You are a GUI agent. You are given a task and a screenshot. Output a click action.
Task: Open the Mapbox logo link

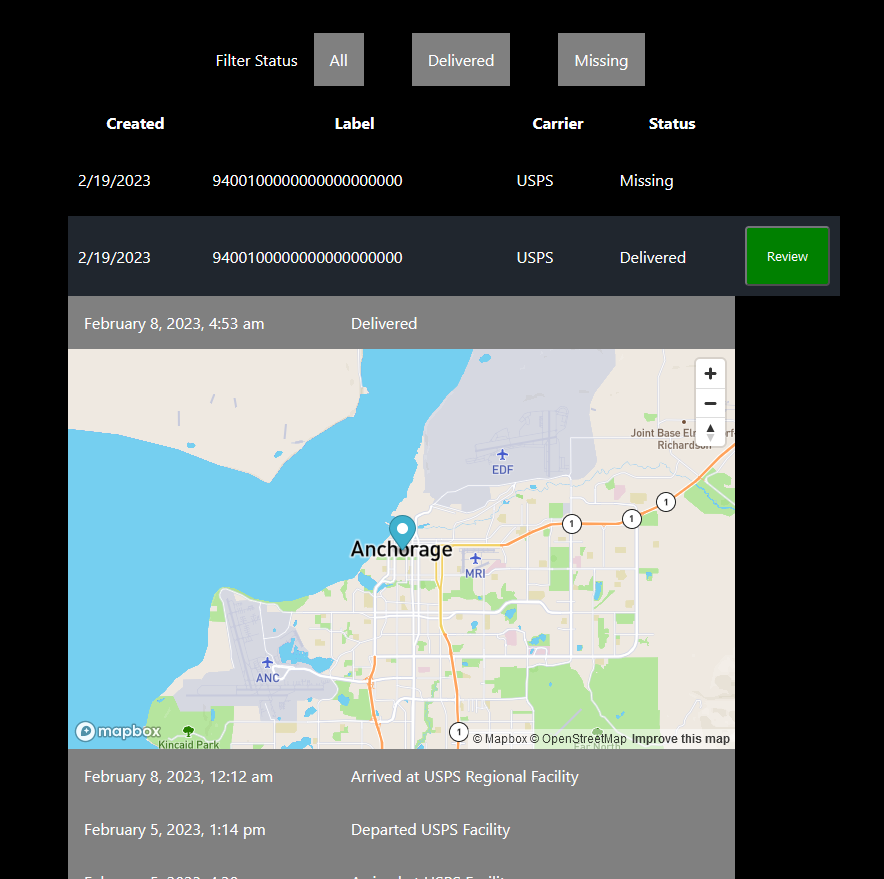tap(118, 731)
